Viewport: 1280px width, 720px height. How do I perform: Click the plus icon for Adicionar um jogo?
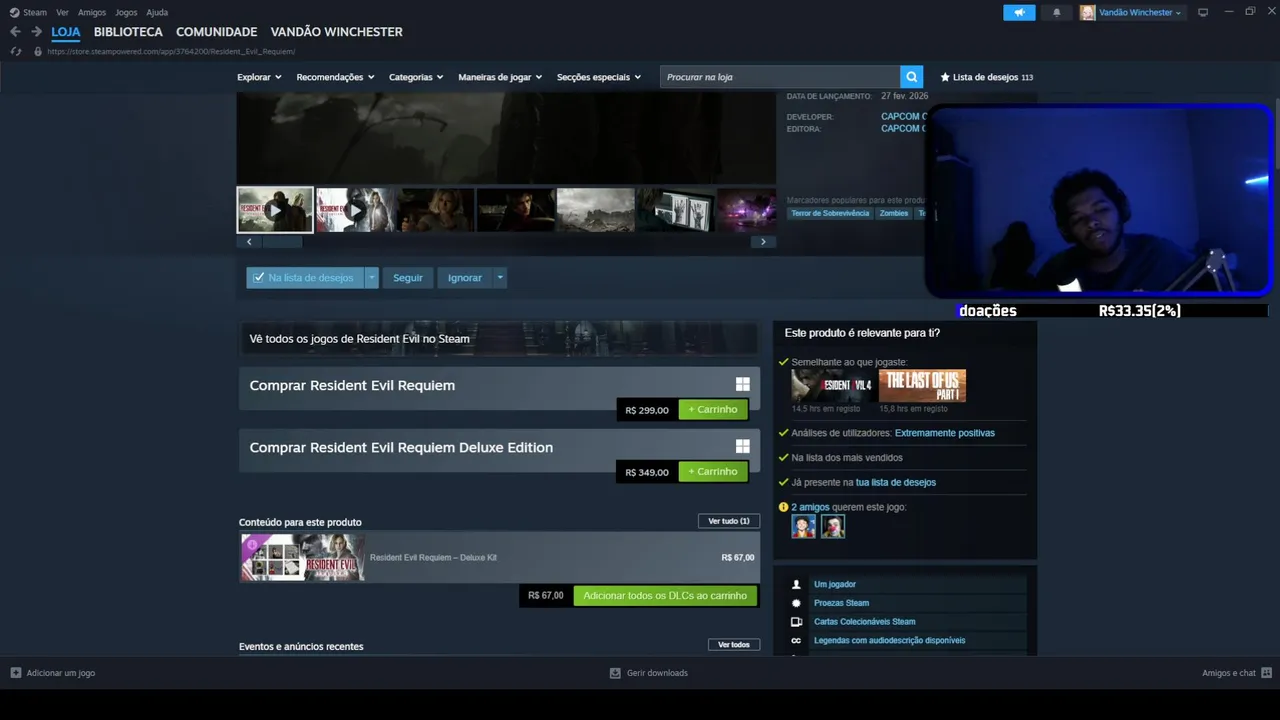(x=15, y=673)
